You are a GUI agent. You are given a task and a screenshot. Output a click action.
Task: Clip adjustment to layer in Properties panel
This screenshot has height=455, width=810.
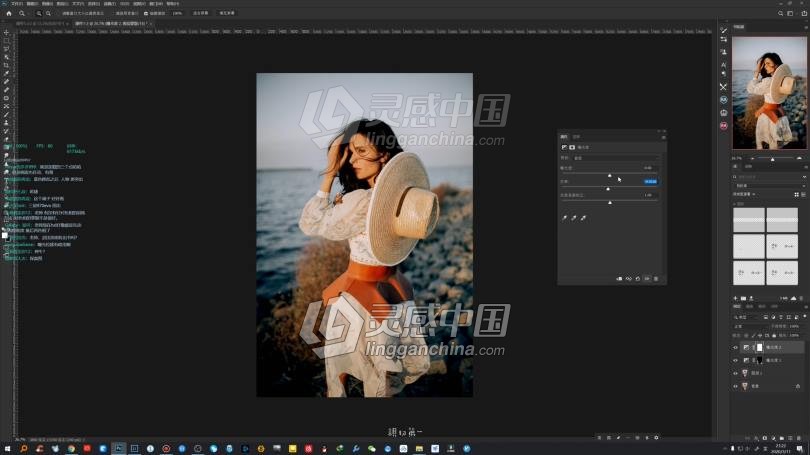click(x=619, y=279)
